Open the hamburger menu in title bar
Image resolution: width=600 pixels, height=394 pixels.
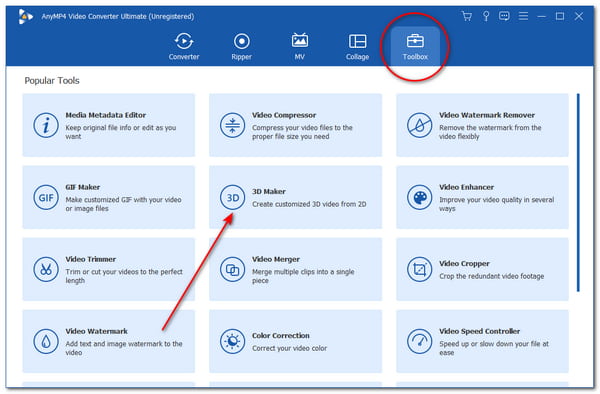tap(523, 16)
